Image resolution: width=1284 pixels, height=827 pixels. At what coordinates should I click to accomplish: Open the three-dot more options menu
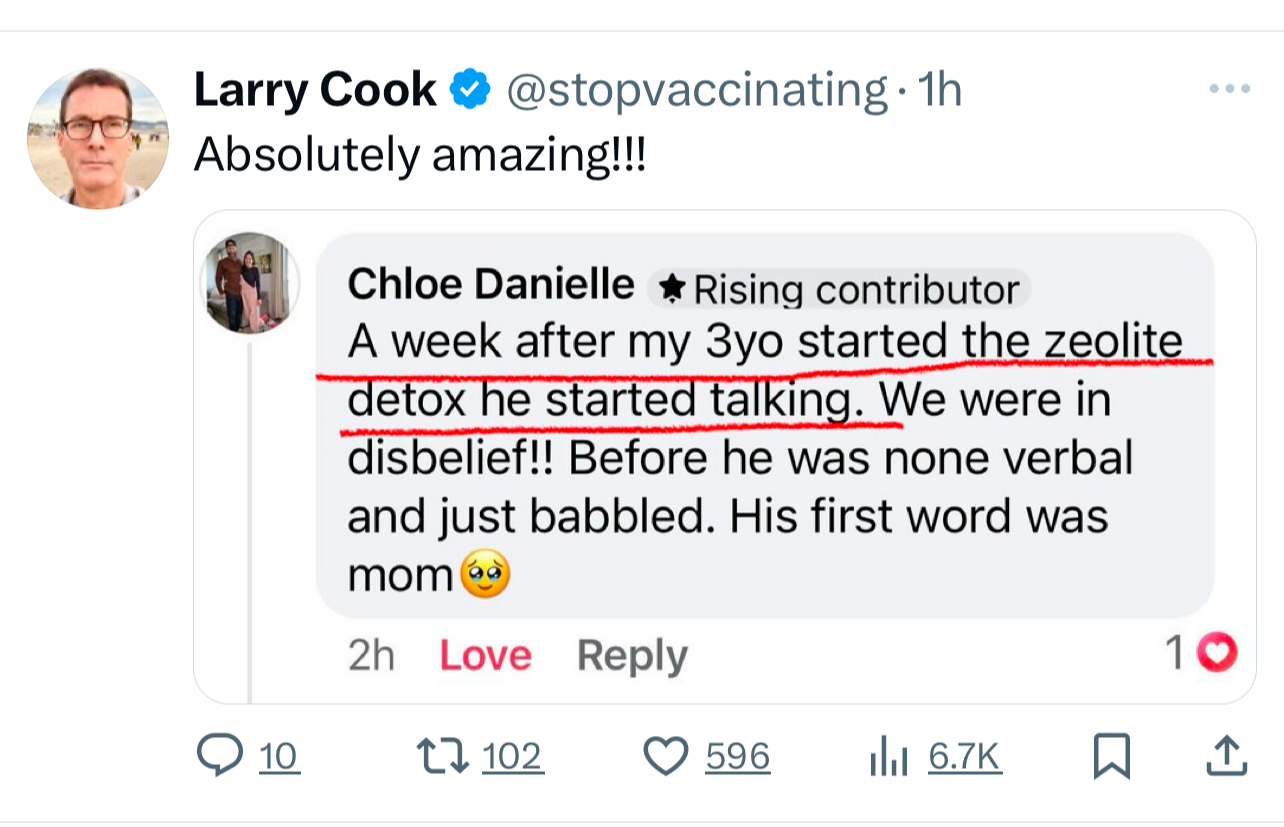1229,90
